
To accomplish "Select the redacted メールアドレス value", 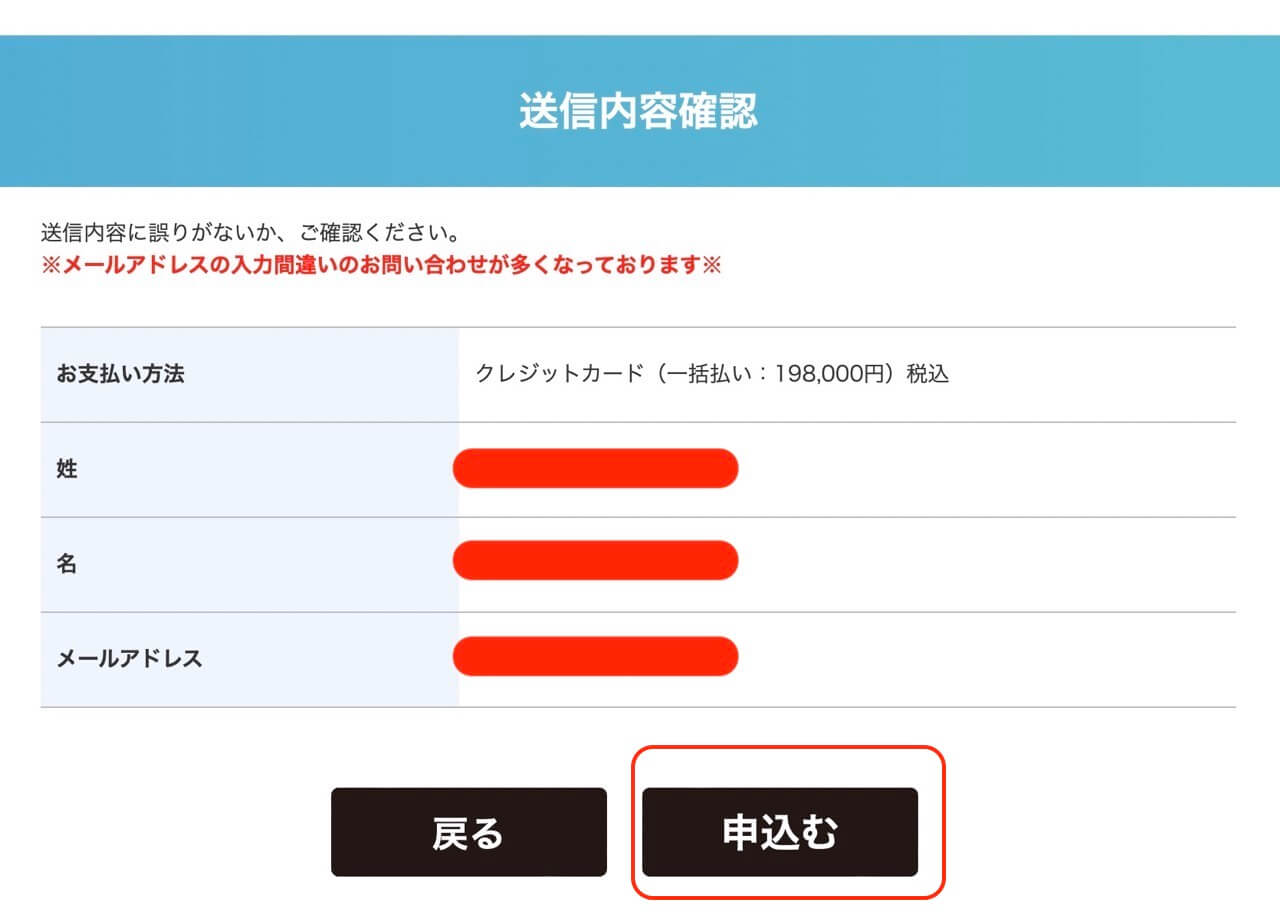I will [x=595, y=656].
